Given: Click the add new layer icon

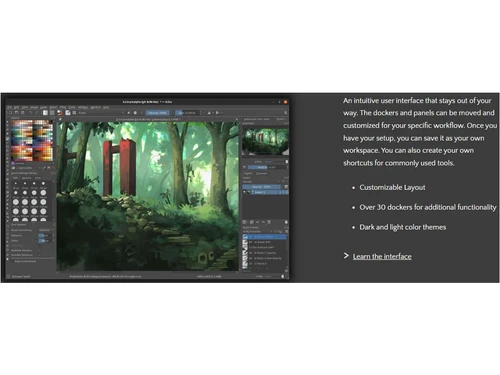Looking at the screenshot, I should click(x=244, y=222).
